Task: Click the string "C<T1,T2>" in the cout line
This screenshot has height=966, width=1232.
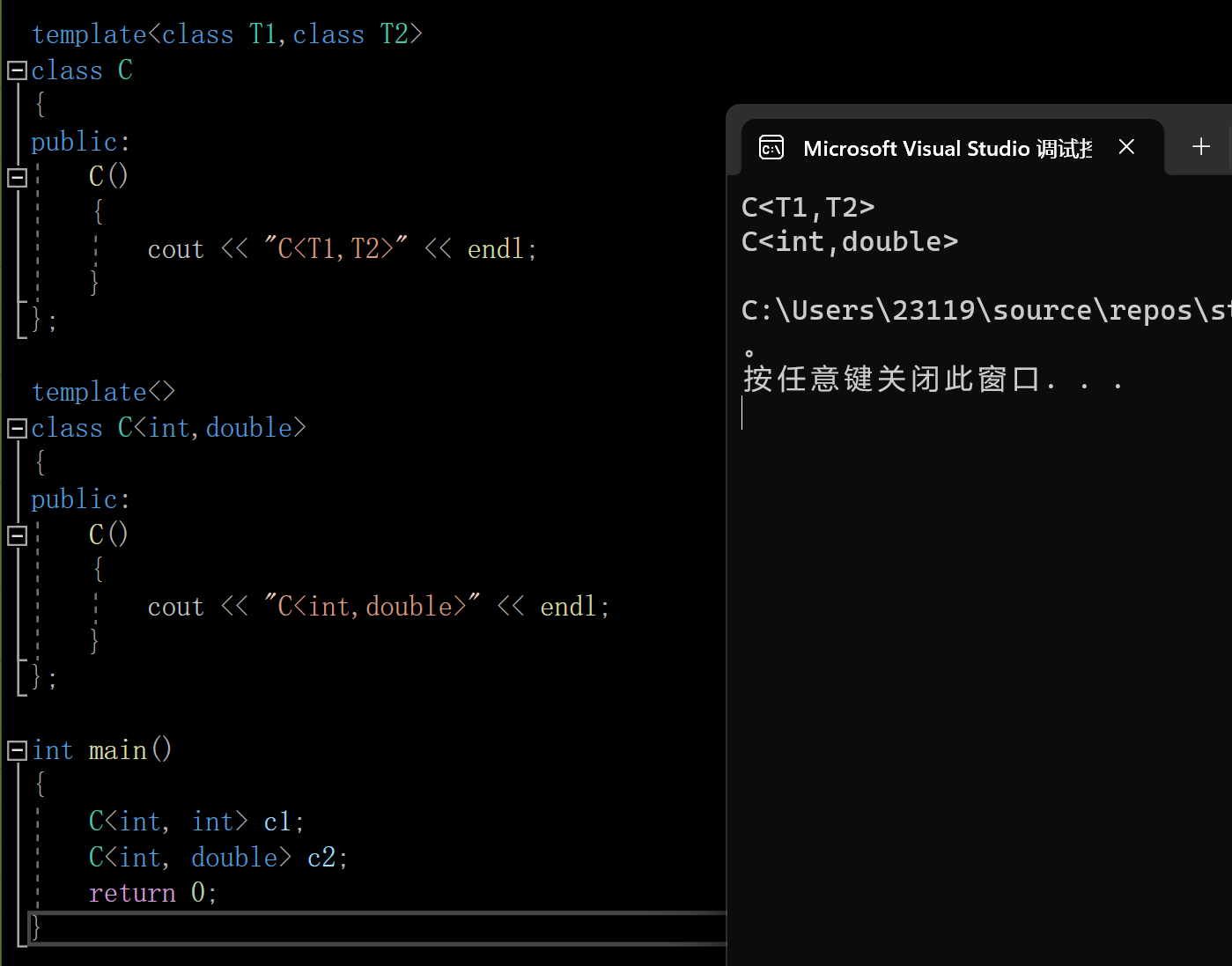Action: [x=336, y=249]
